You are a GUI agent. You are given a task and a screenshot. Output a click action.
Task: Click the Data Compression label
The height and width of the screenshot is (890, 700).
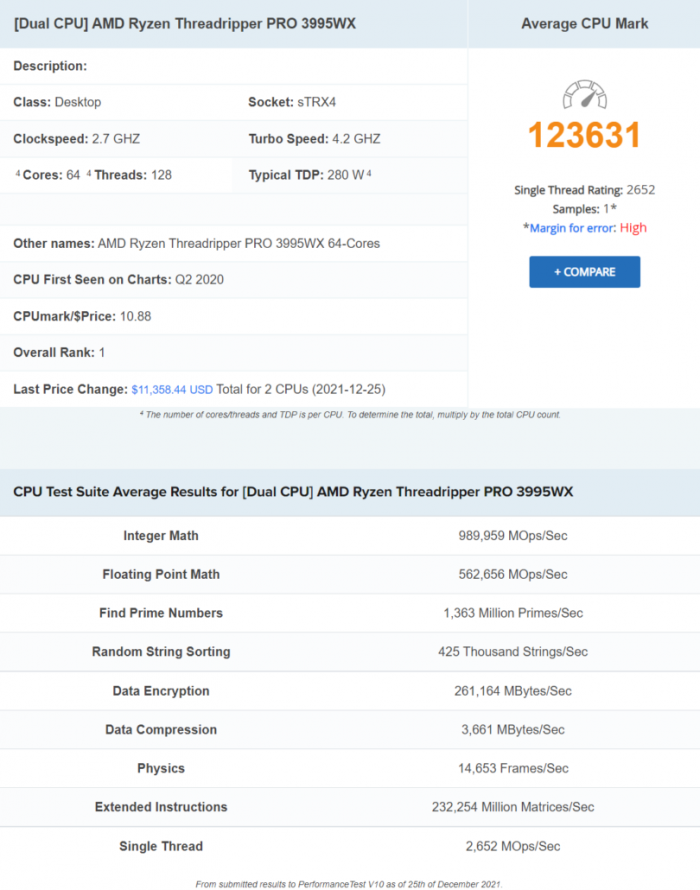[x=161, y=729]
